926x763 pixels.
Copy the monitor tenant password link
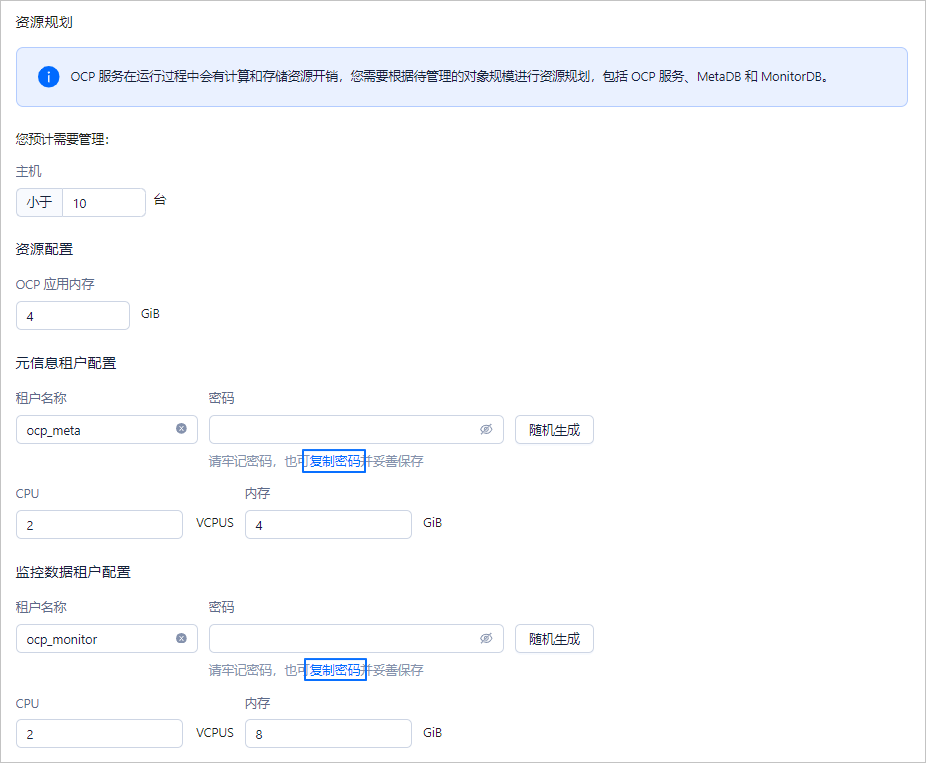tap(335, 670)
